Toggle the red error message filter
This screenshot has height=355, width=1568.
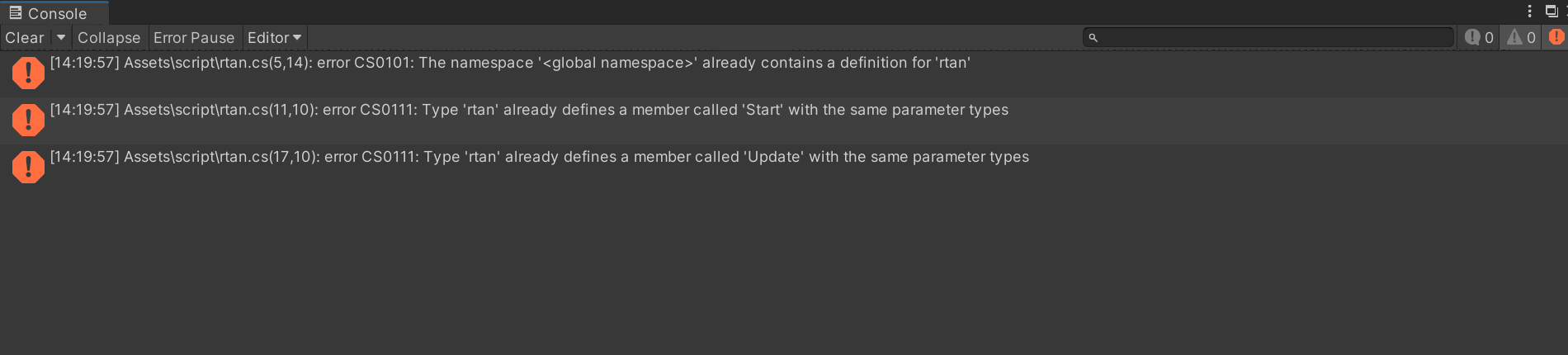(1556, 37)
